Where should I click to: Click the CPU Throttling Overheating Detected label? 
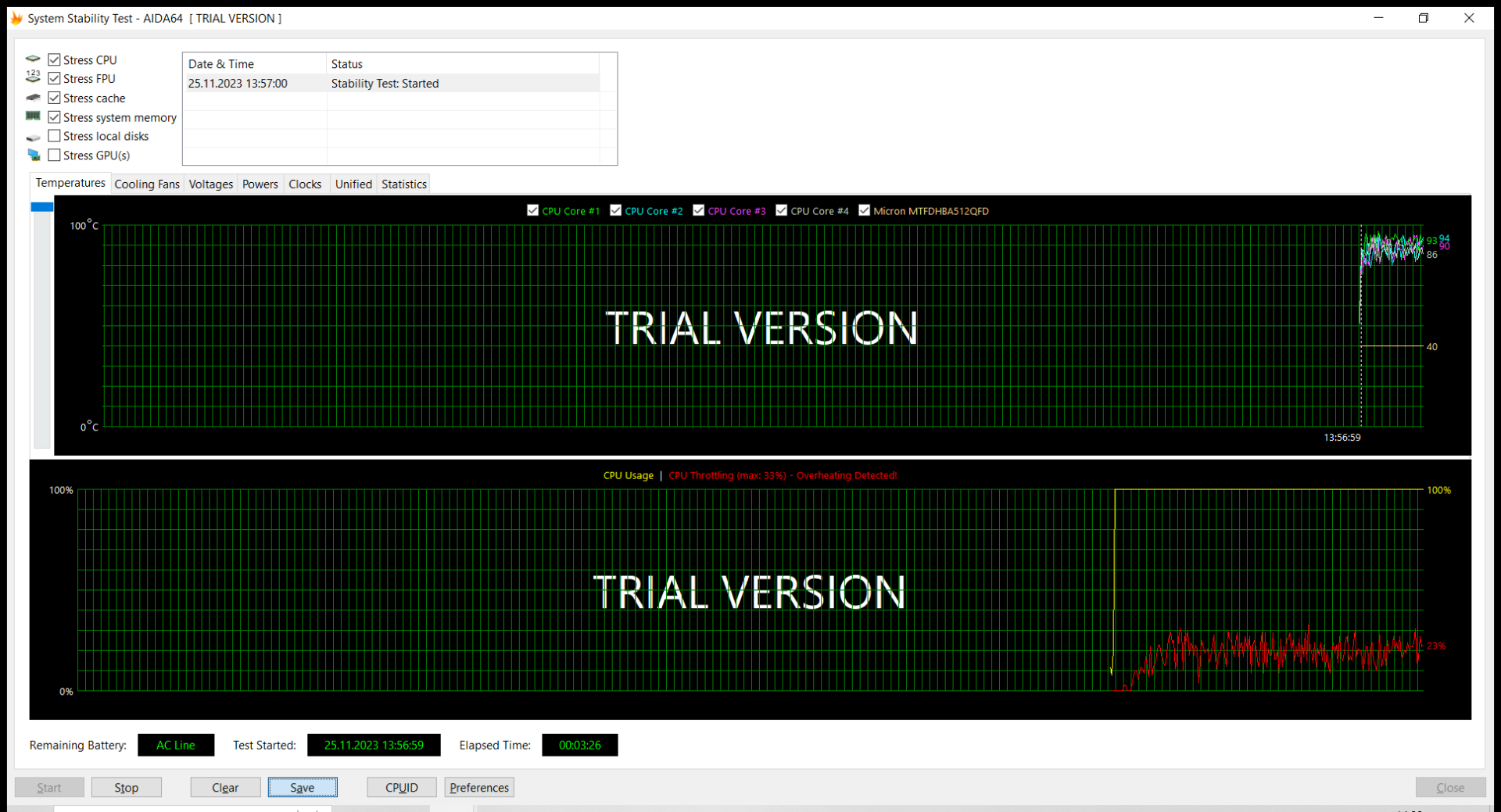783,475
